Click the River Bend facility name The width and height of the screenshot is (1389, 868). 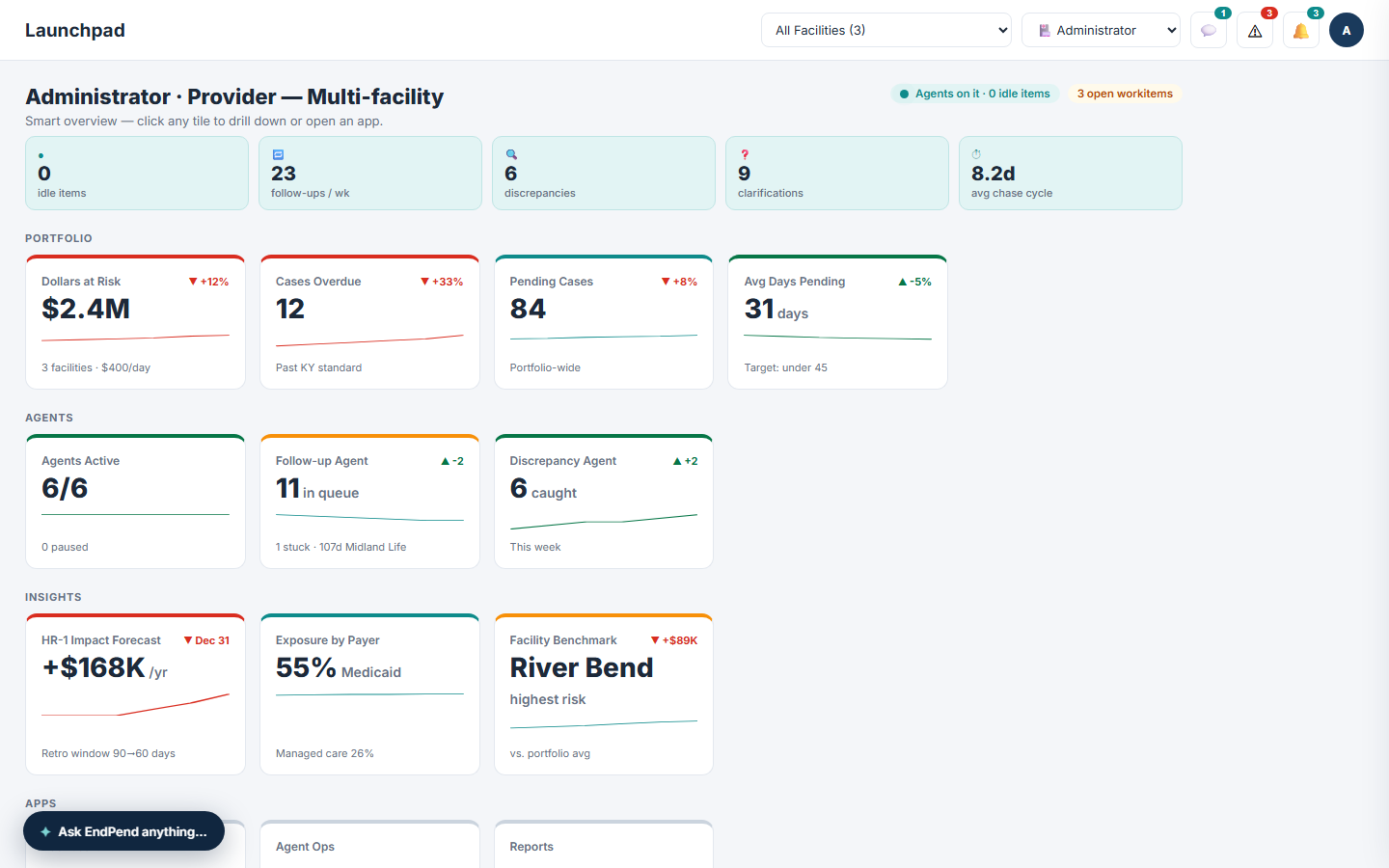click(x=582, y=667)
